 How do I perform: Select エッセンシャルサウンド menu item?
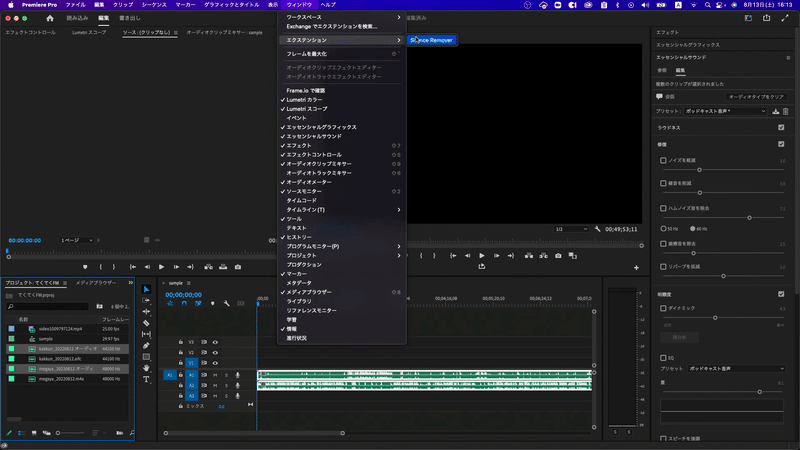point(342,137)
